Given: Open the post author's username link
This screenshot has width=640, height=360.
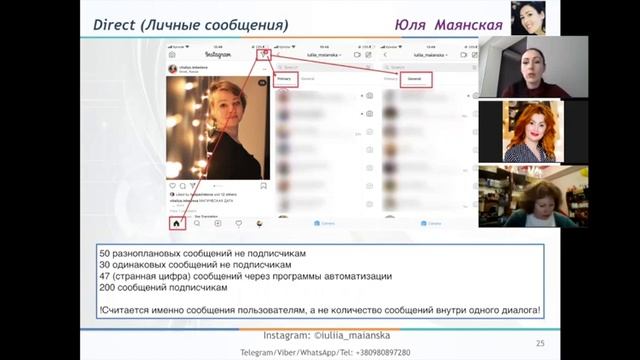Looking at the screenshot, I should (193, 67).
